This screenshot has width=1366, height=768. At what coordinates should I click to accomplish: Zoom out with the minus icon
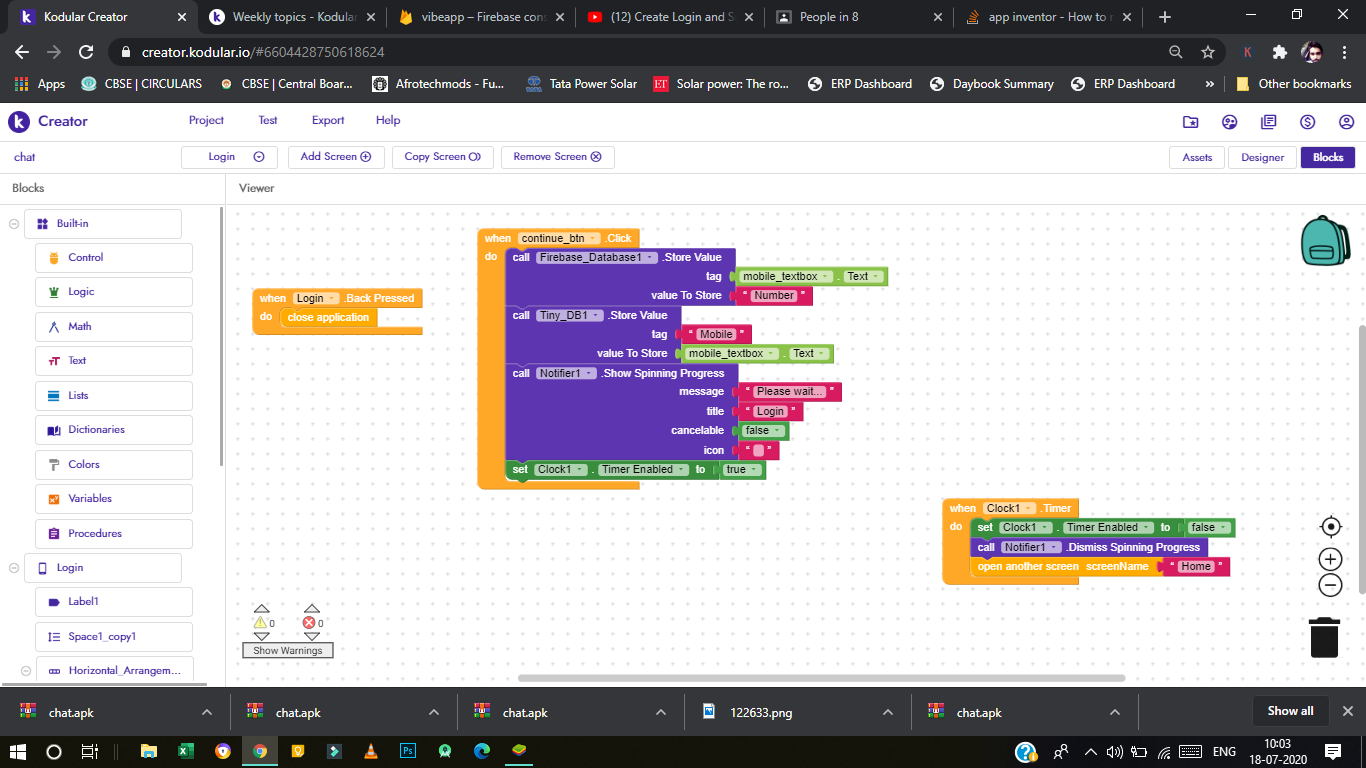(1330, 586)
